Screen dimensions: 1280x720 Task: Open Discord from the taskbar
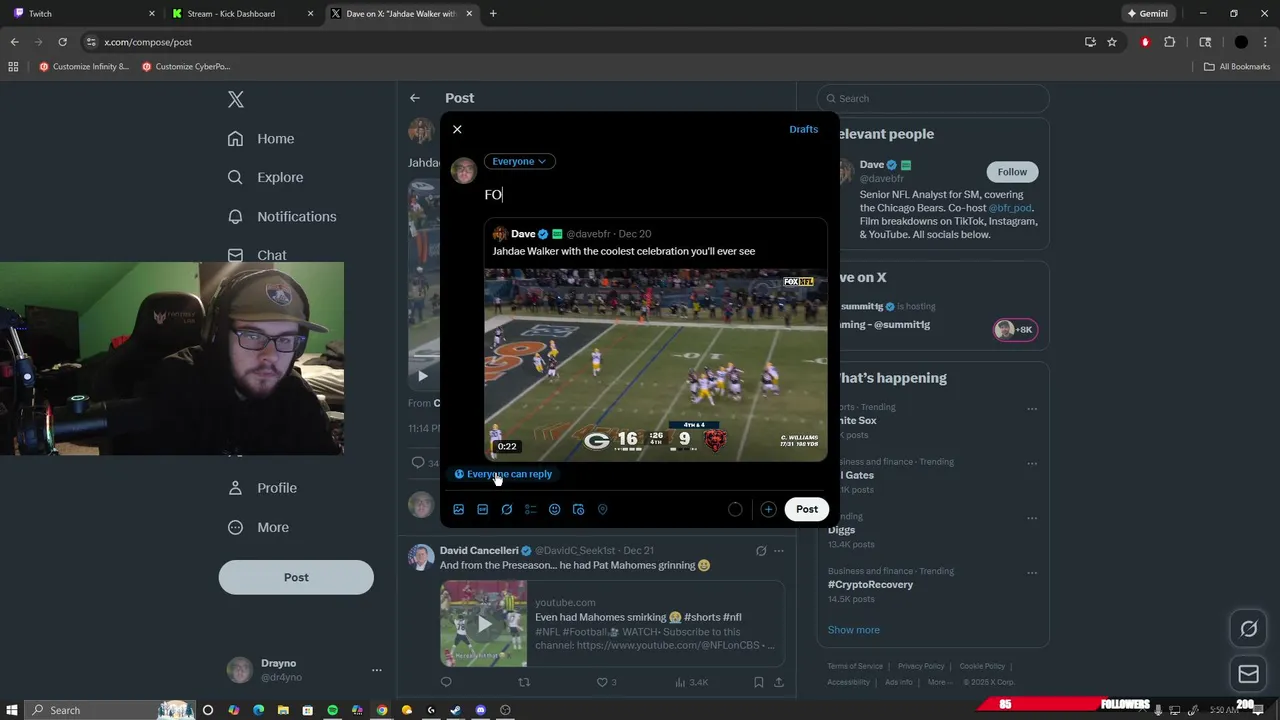(x=481, y=710)
